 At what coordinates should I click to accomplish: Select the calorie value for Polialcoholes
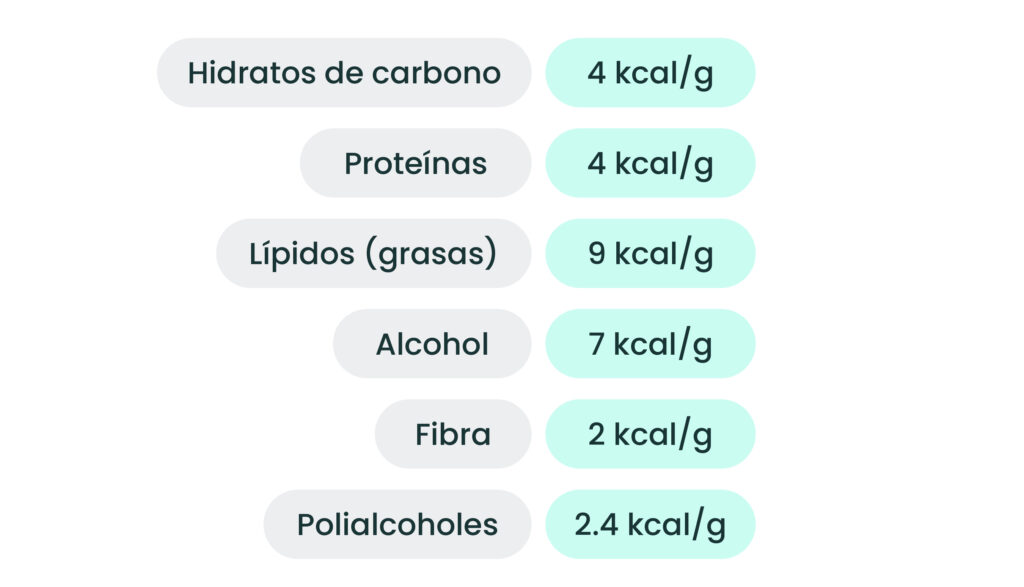click(650, 524)
